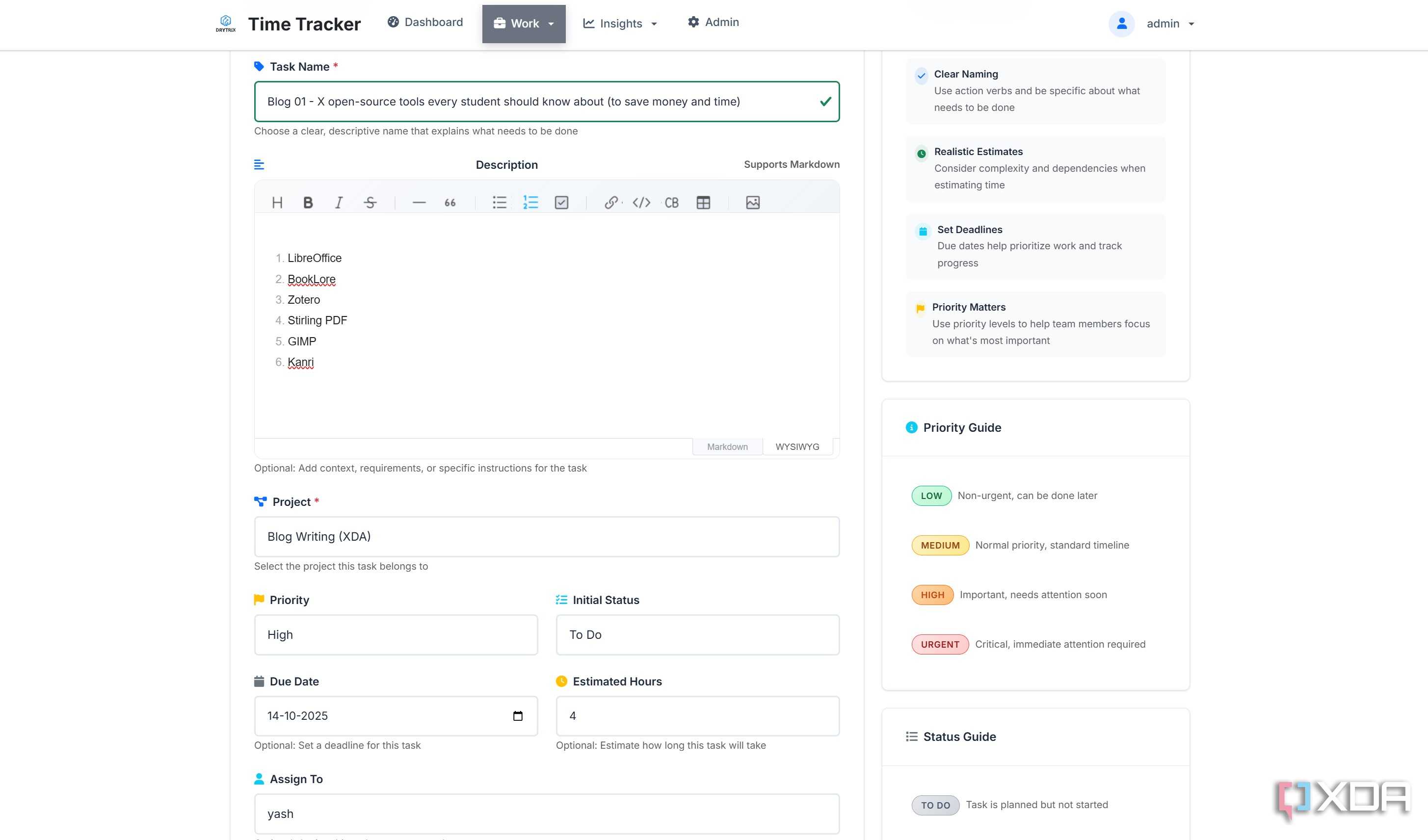Image resolution: width=1428 pixels, height=840 pixels.
Task: Click the Time Tracker title link
Action: pyautogui.click(x=304, y=24)
